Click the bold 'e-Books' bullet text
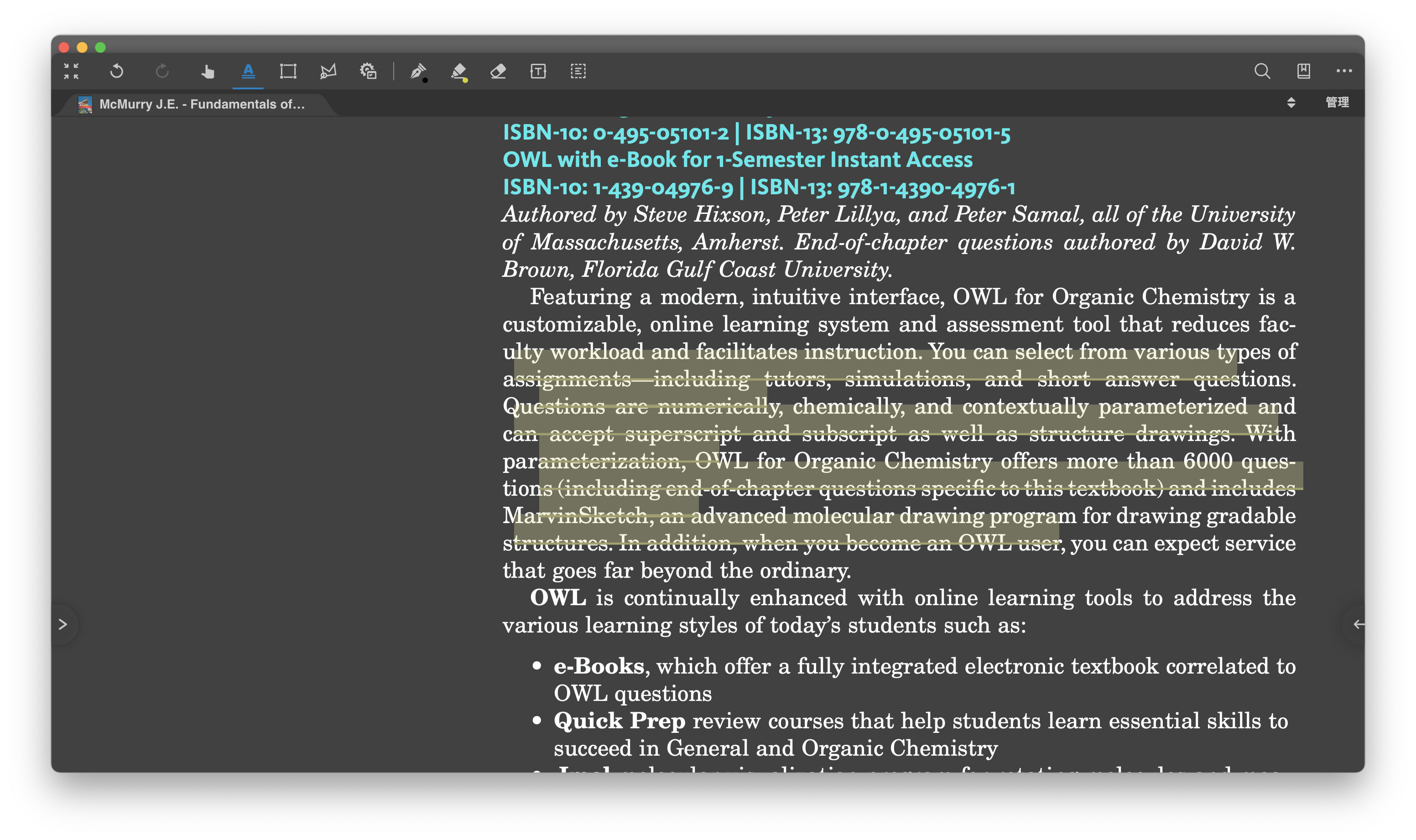 599,666
